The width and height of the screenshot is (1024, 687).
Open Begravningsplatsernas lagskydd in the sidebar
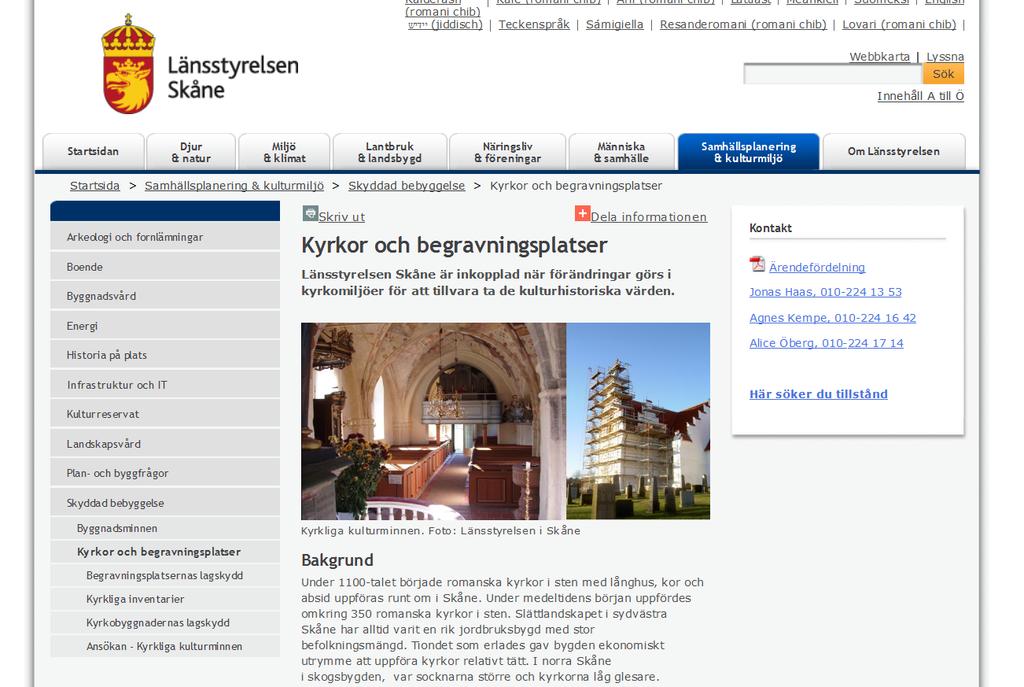tap(165, 575)
